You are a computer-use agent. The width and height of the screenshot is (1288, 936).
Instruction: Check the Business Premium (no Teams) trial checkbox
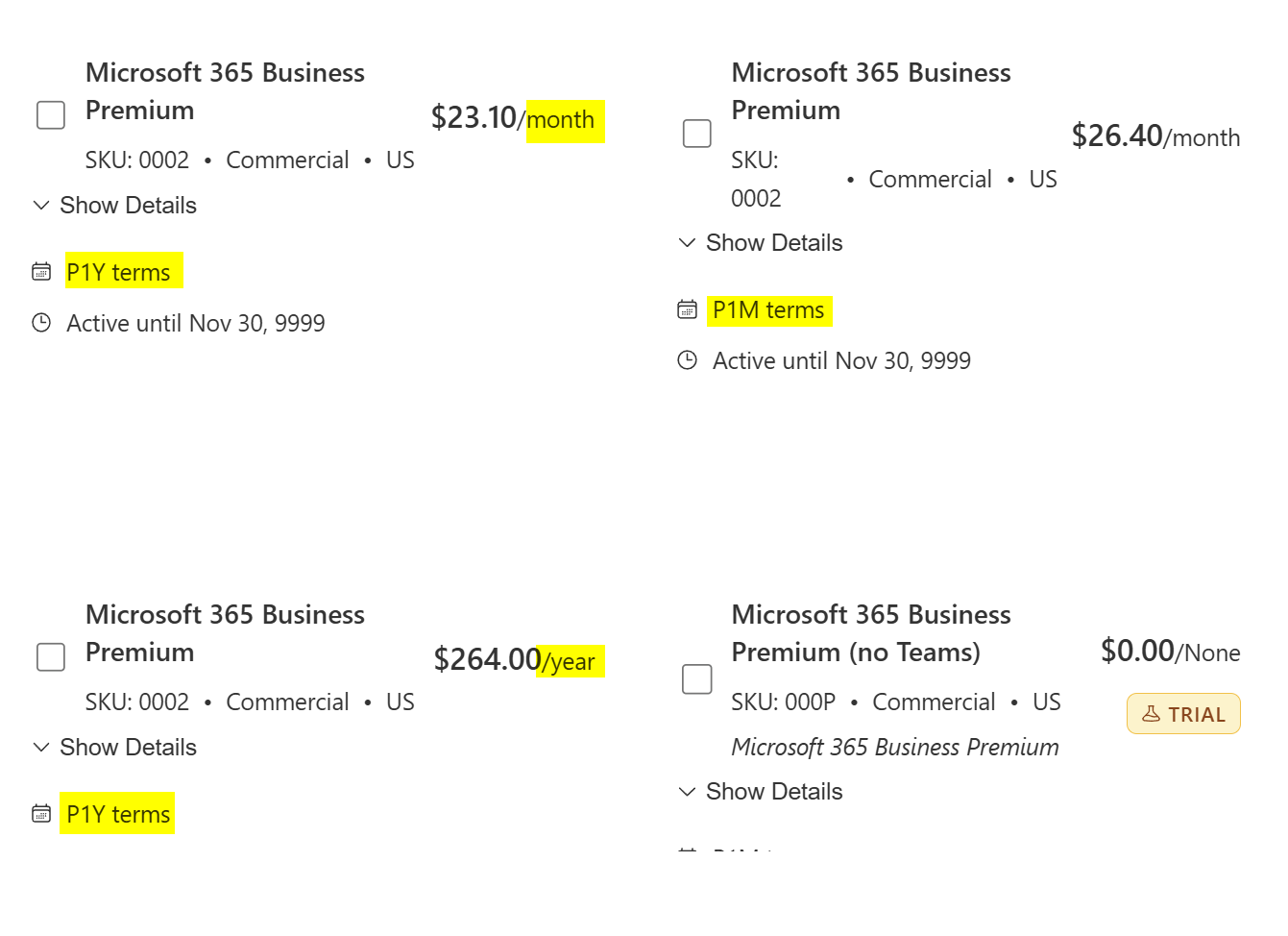(697, 678)
